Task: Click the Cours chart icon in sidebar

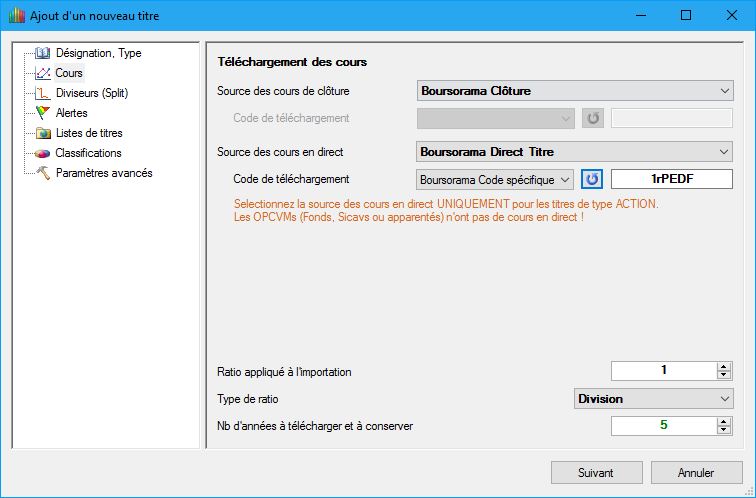Action: click(x=42, y=73)
